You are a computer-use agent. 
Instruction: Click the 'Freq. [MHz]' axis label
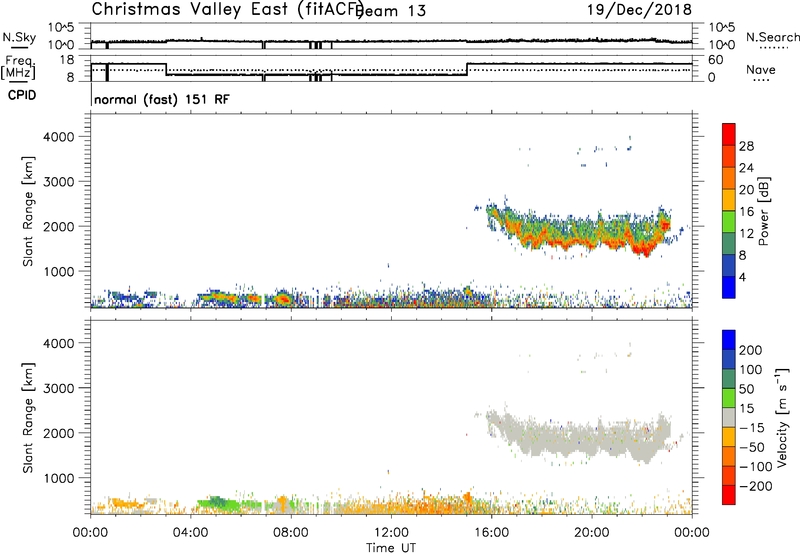[19, 68]
